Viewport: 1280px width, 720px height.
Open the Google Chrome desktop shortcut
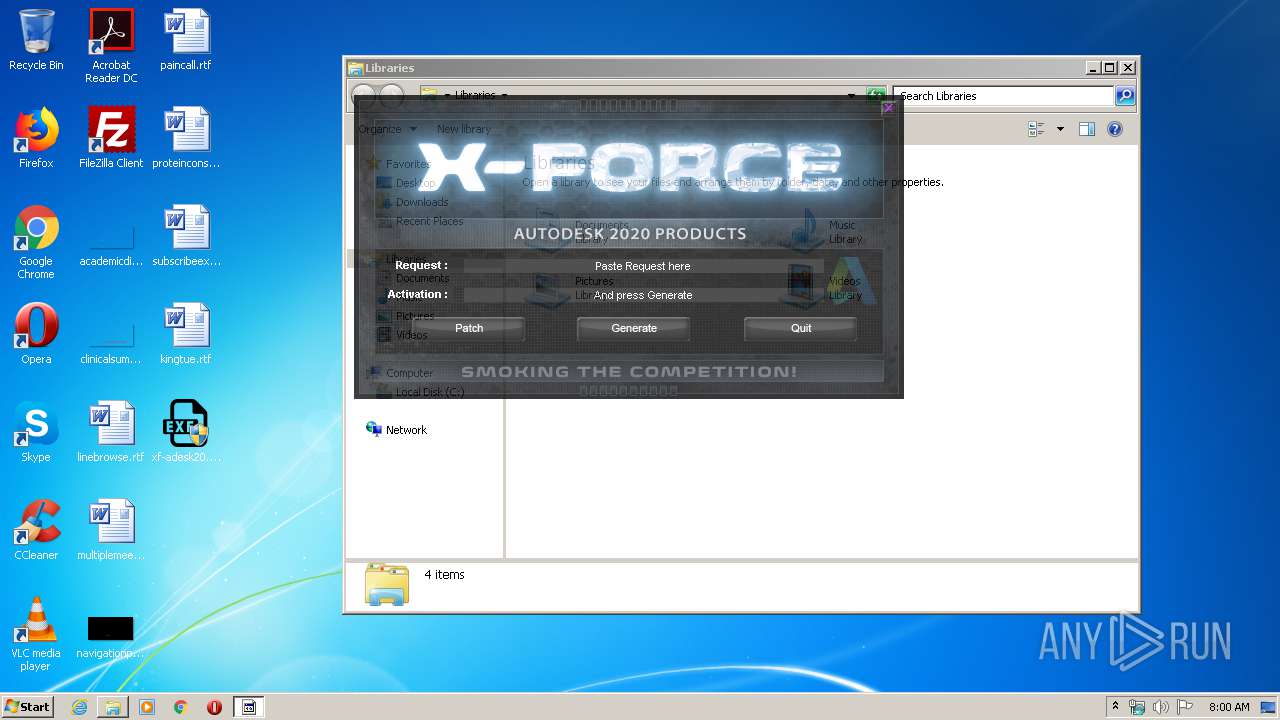click(36, 242)
